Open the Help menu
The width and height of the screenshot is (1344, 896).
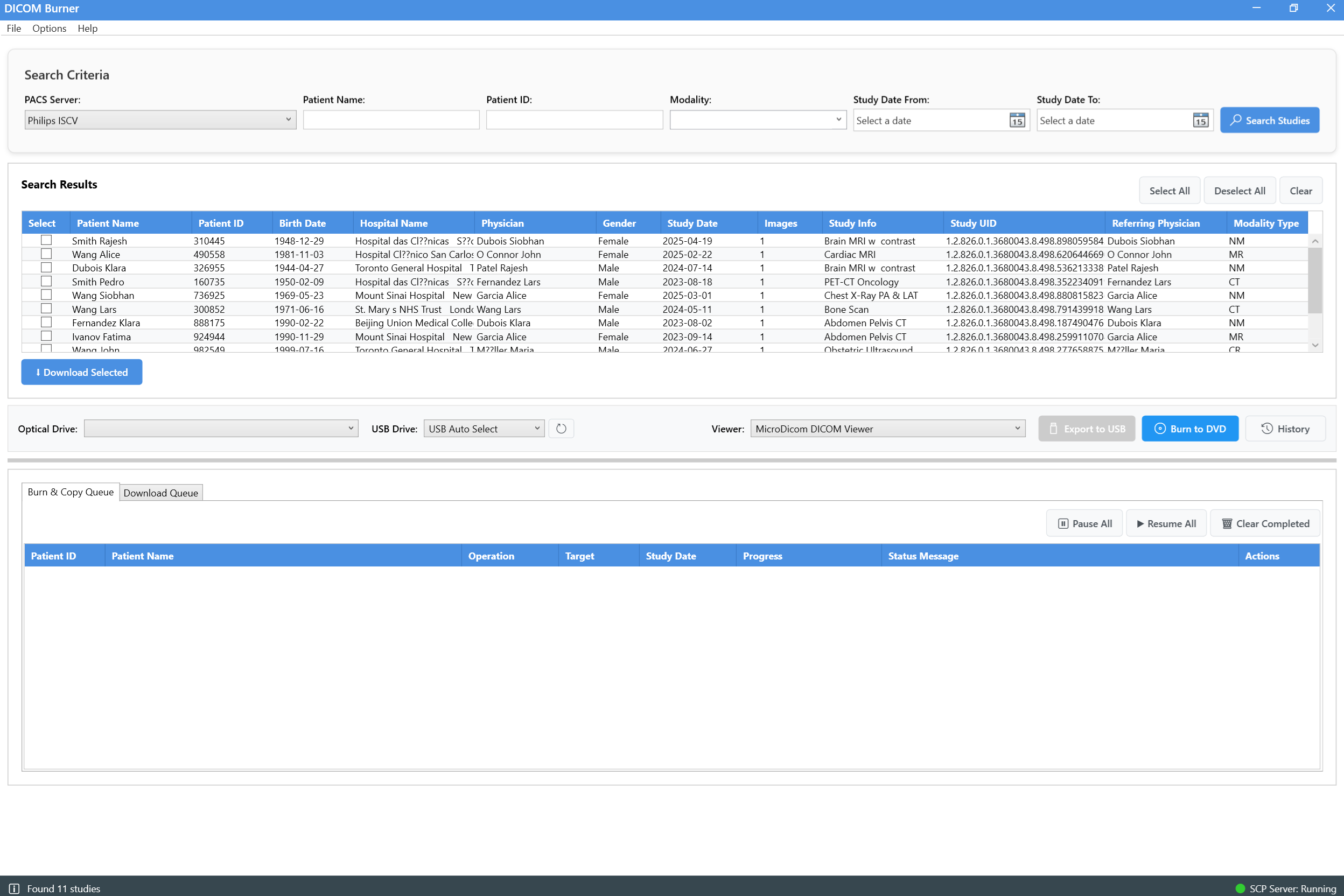[87, 28]
